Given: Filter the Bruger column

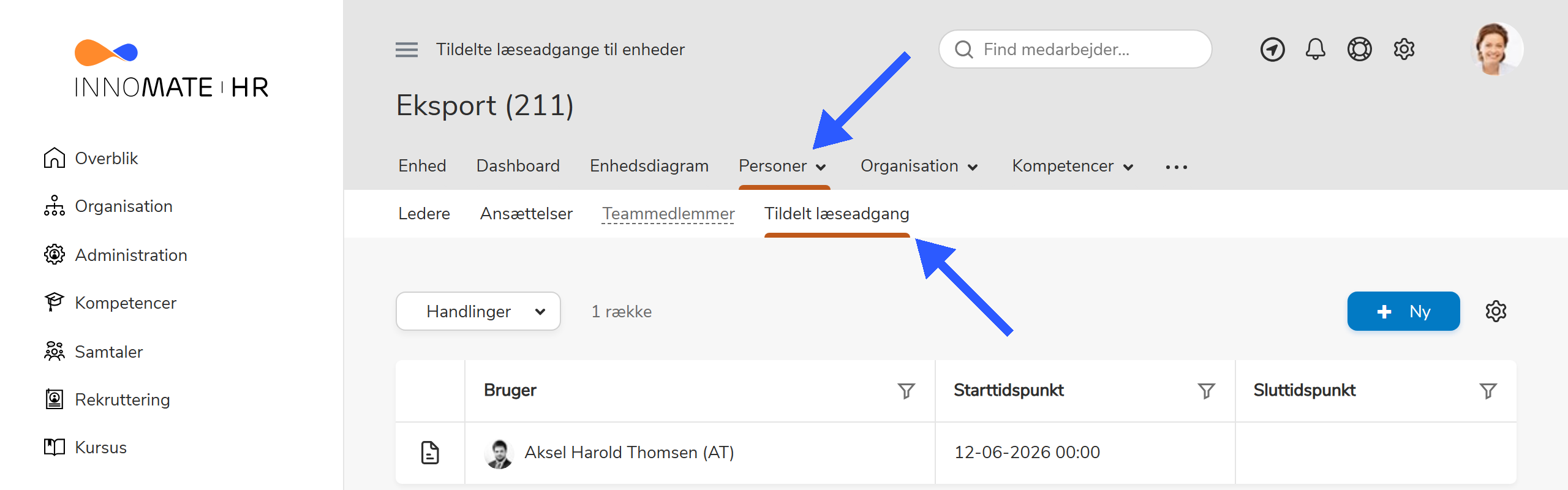Looking at the screenshot, I should (x=906, y=391).
